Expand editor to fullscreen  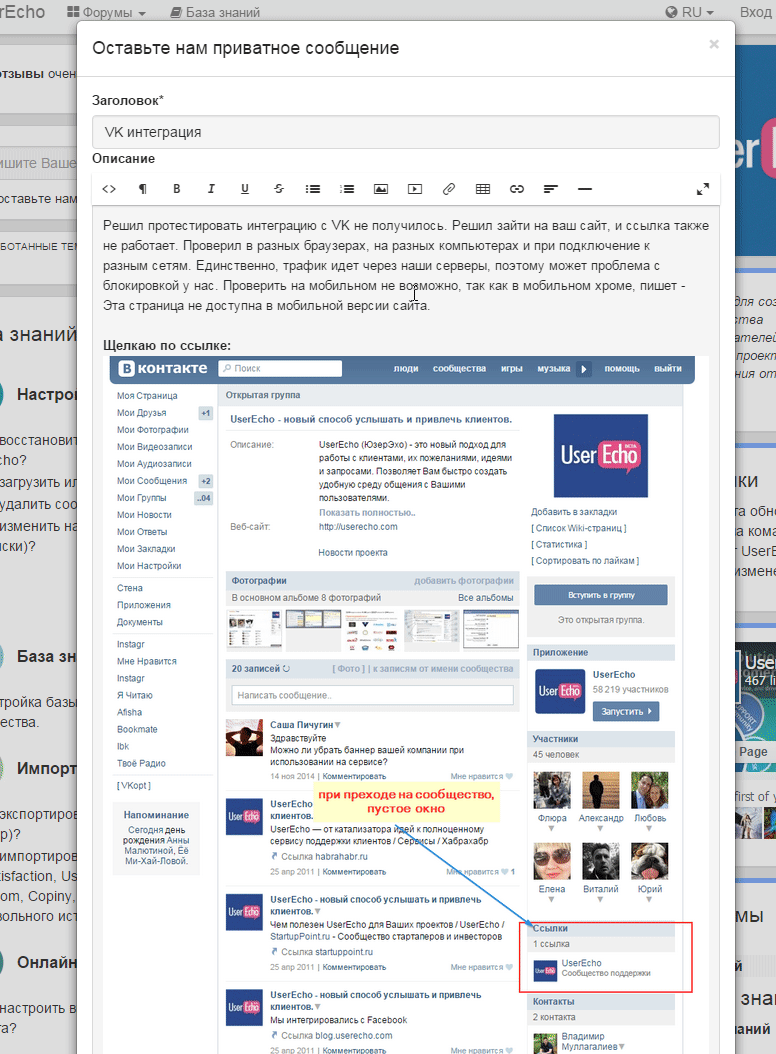pos(703,190)
